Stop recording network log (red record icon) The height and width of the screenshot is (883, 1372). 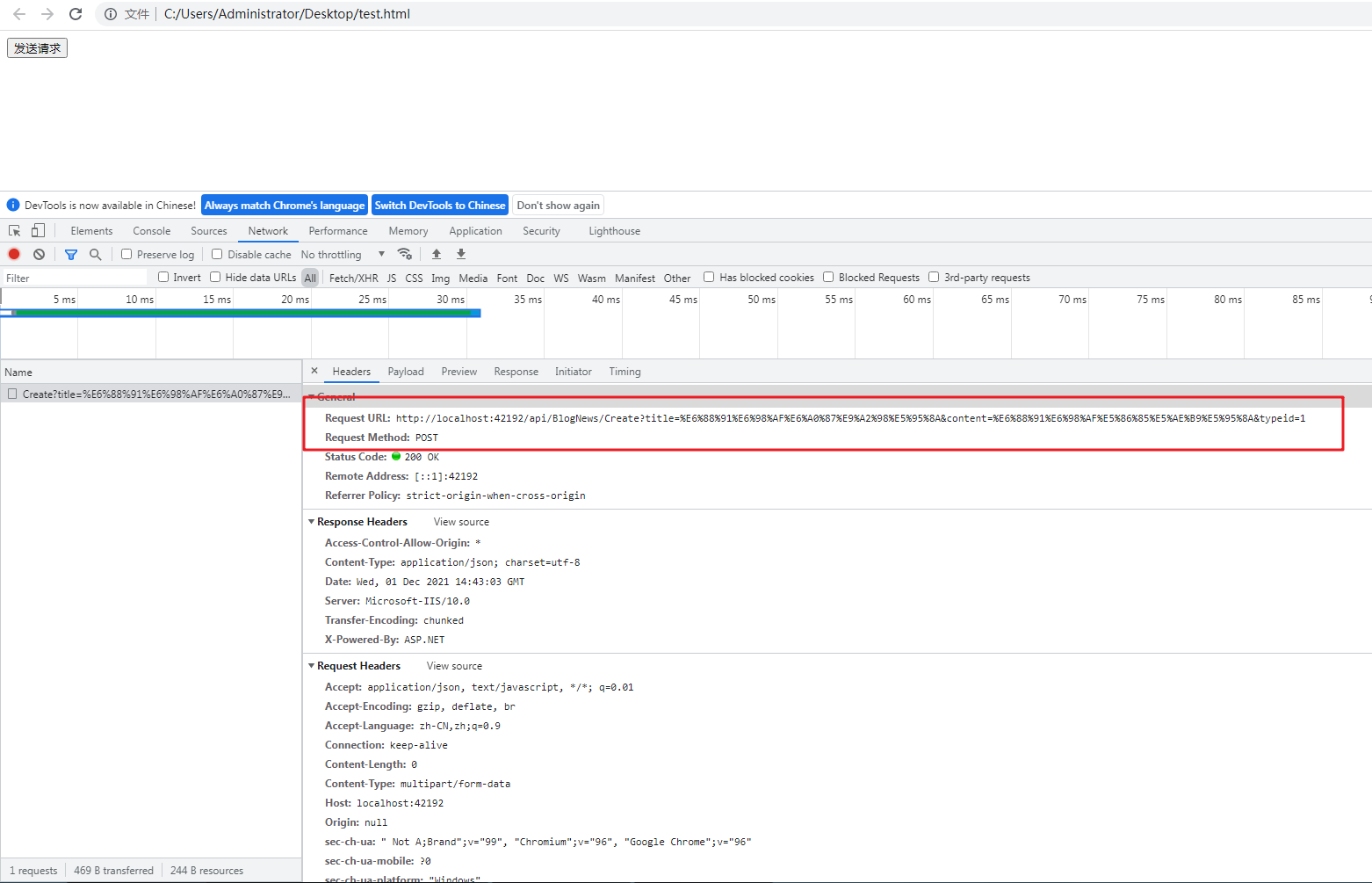pyautogui.click(x=13, y=254)
